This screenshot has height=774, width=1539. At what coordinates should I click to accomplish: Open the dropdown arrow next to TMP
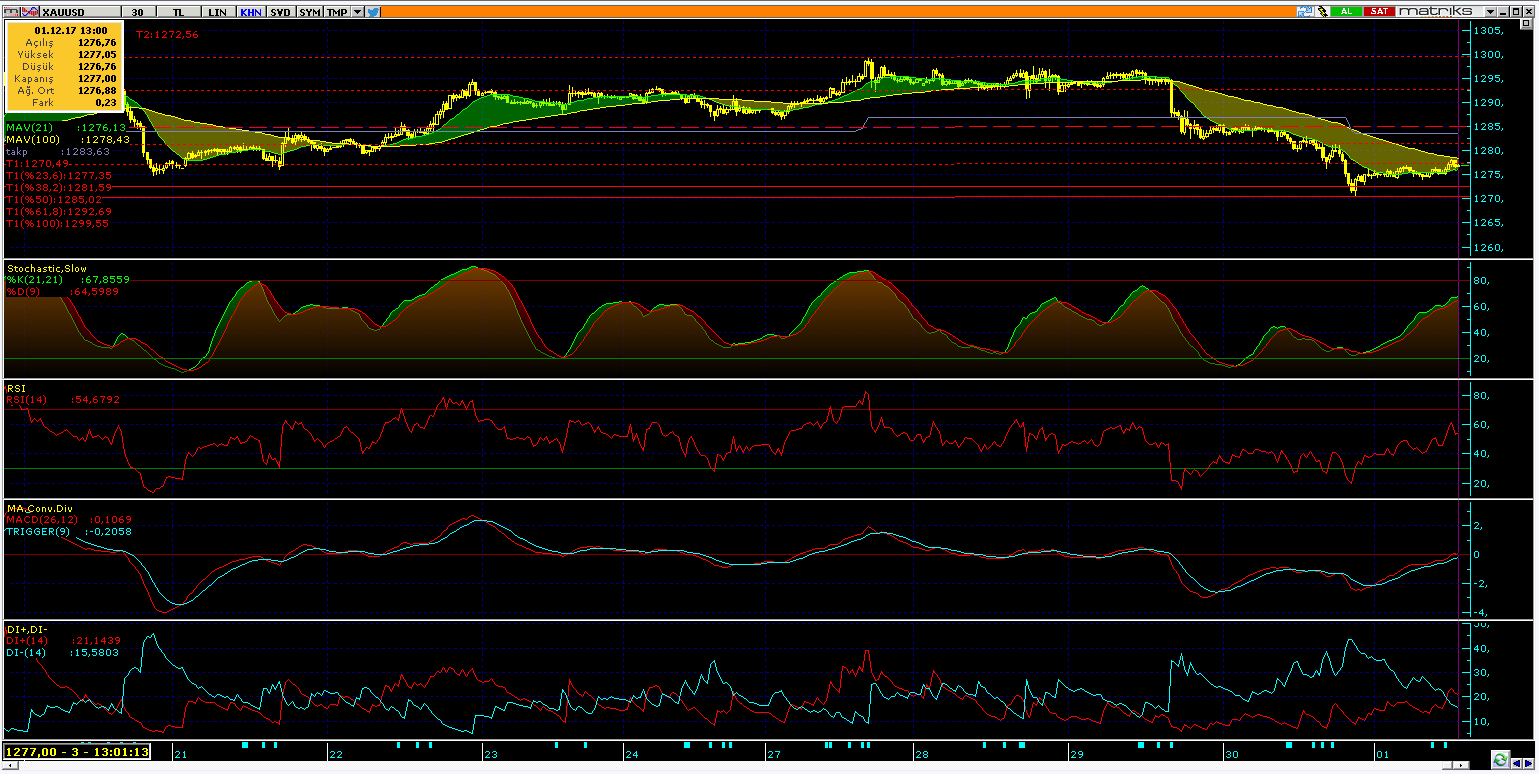click(x=356, y=11)
